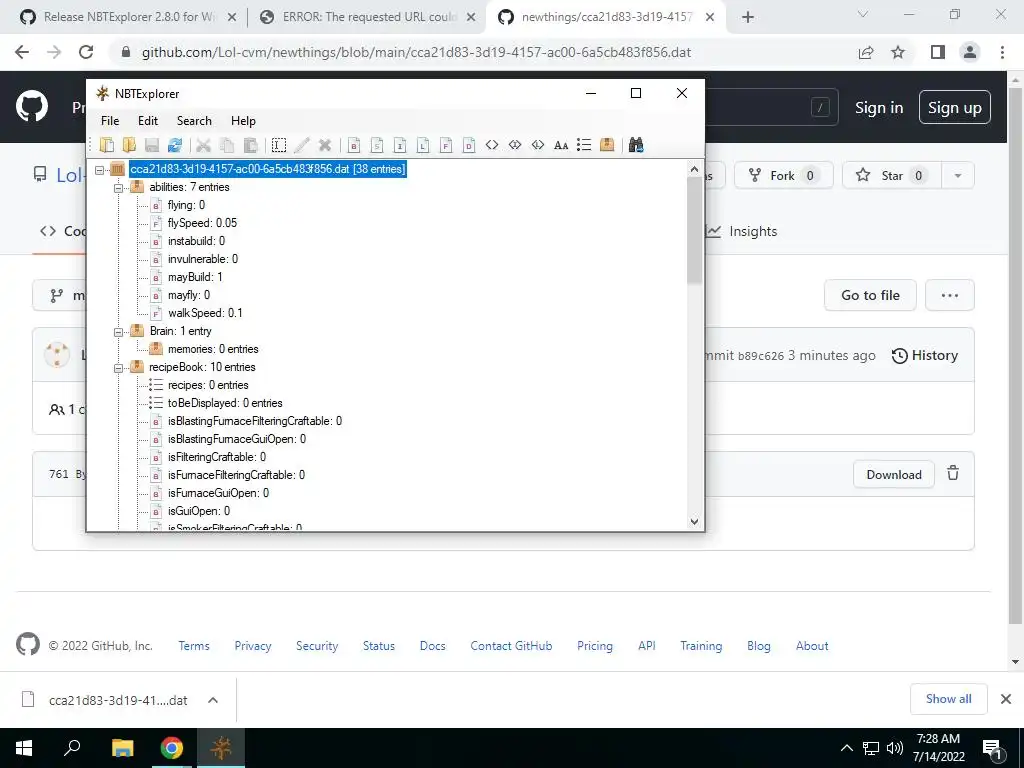1024x768 pixels.
Task: Open File Explorer from Windows taskbar
Action: 122,748
